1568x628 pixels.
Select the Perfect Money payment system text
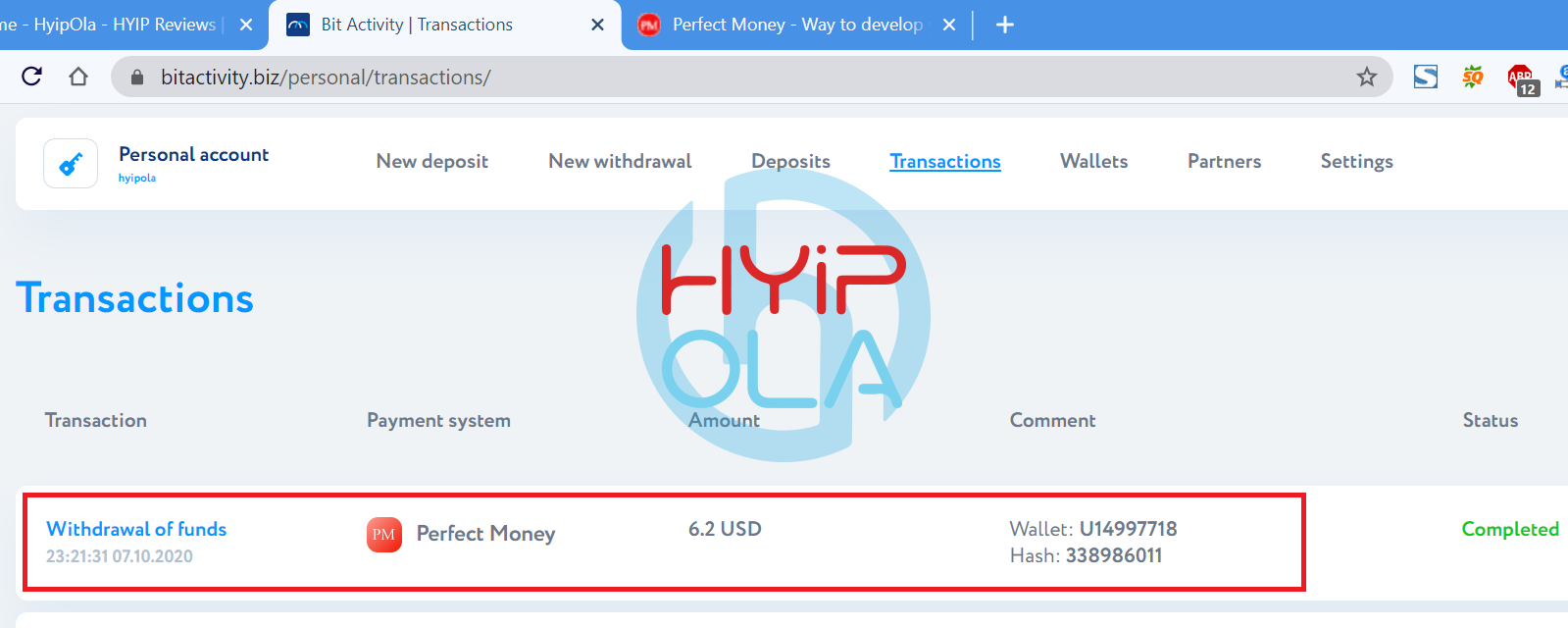(485, 534)
